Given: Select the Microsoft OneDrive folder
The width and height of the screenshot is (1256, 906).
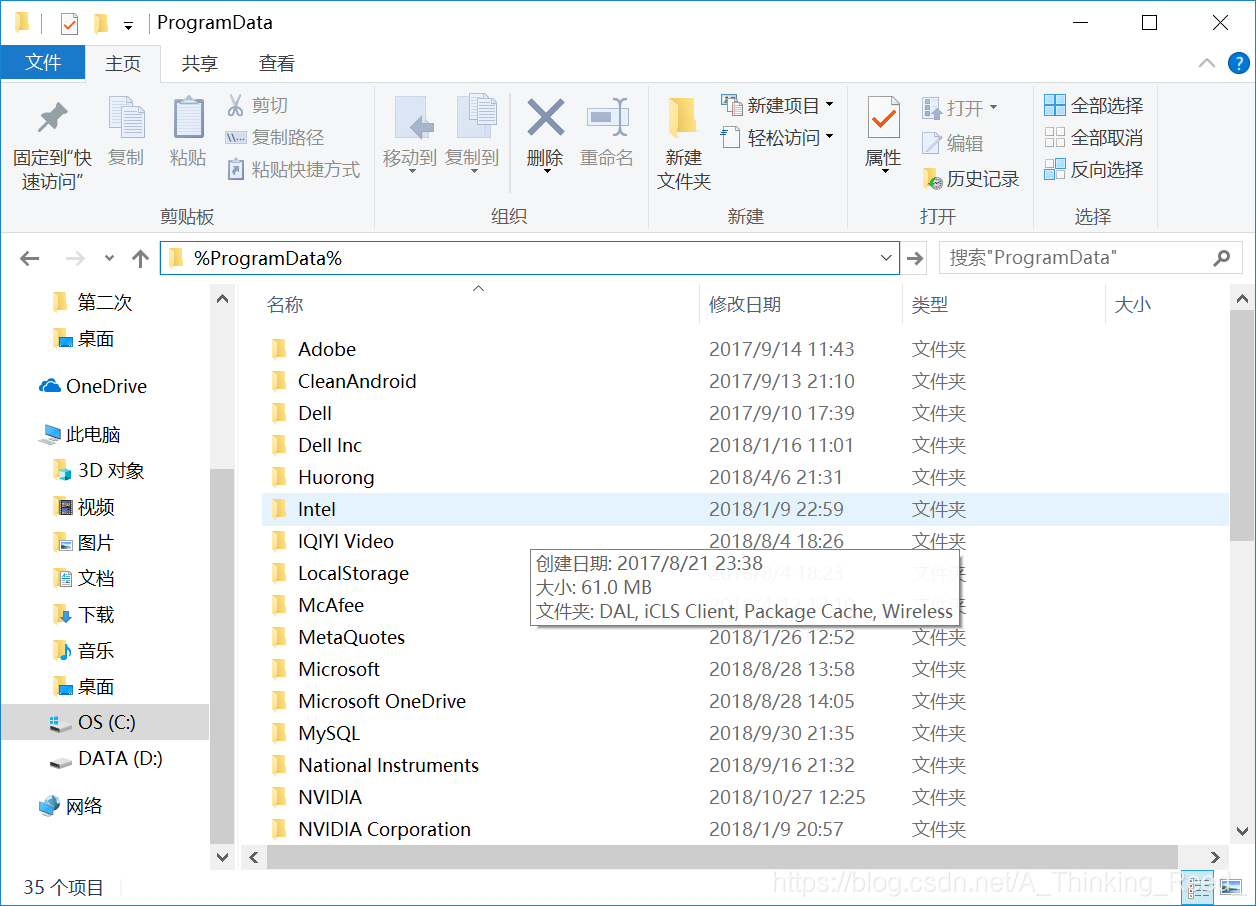Looking at the screenshot, I should 382,701.
